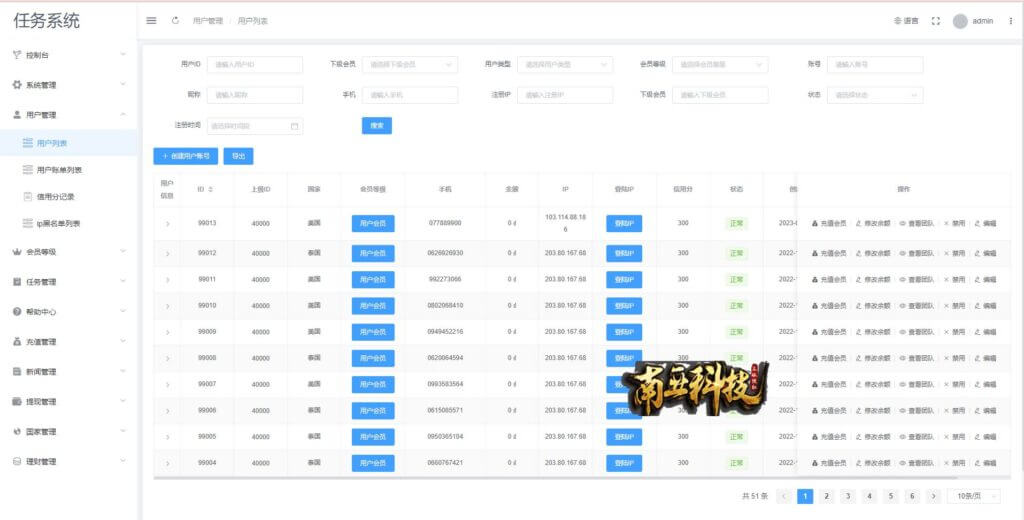Screen dimensions: 1024x520
Task: Click the 正常 status tag in row 99013
Action: point(736,223)
